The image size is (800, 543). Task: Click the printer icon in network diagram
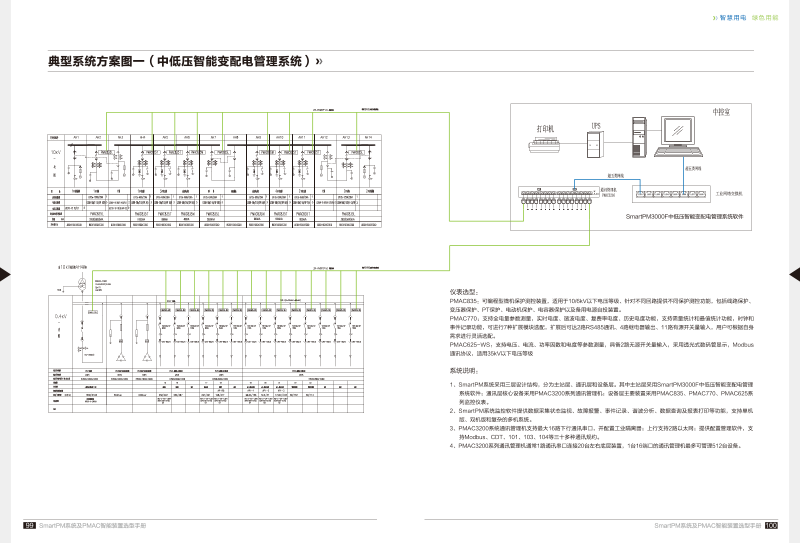pos(545,146)
